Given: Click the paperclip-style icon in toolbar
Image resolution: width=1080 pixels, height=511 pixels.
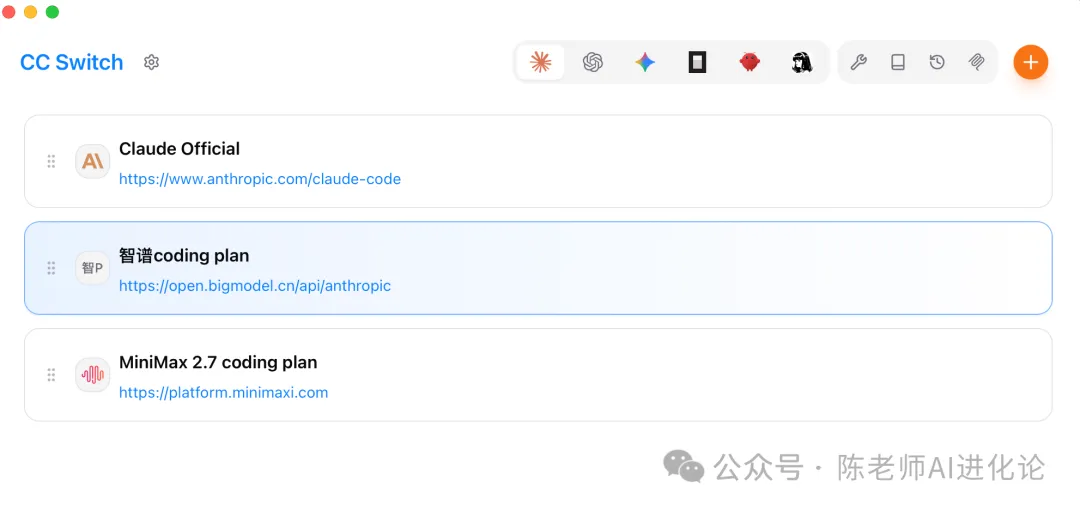Looking at the screenshot, I should coord(977,62).
